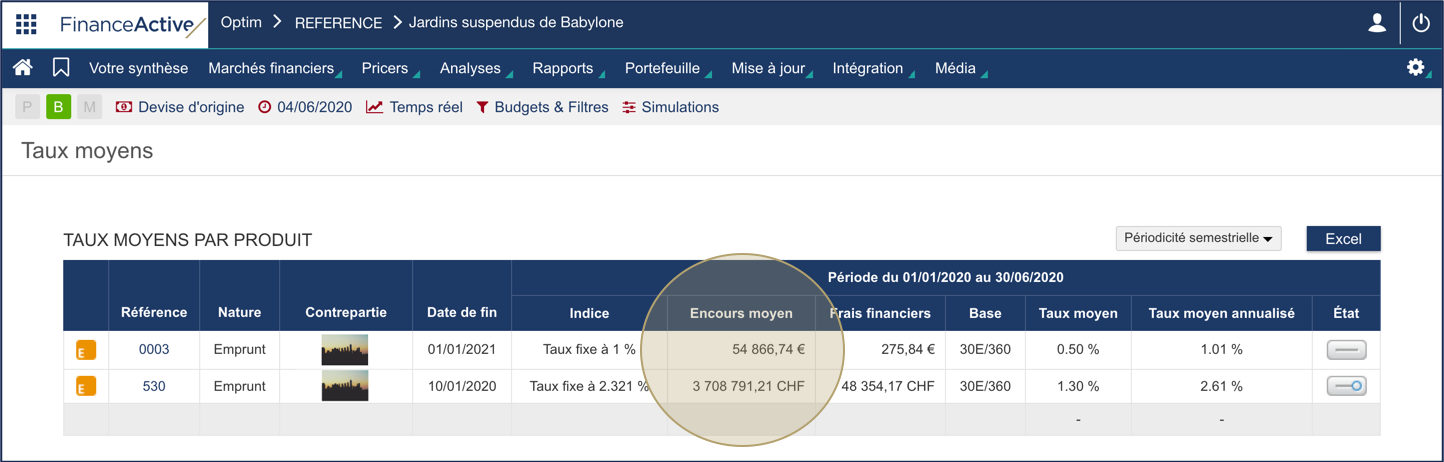Screen dimensions: 1444x462
Task: Click the orange loan icon for reference 0003
Action: pos(86,350)
